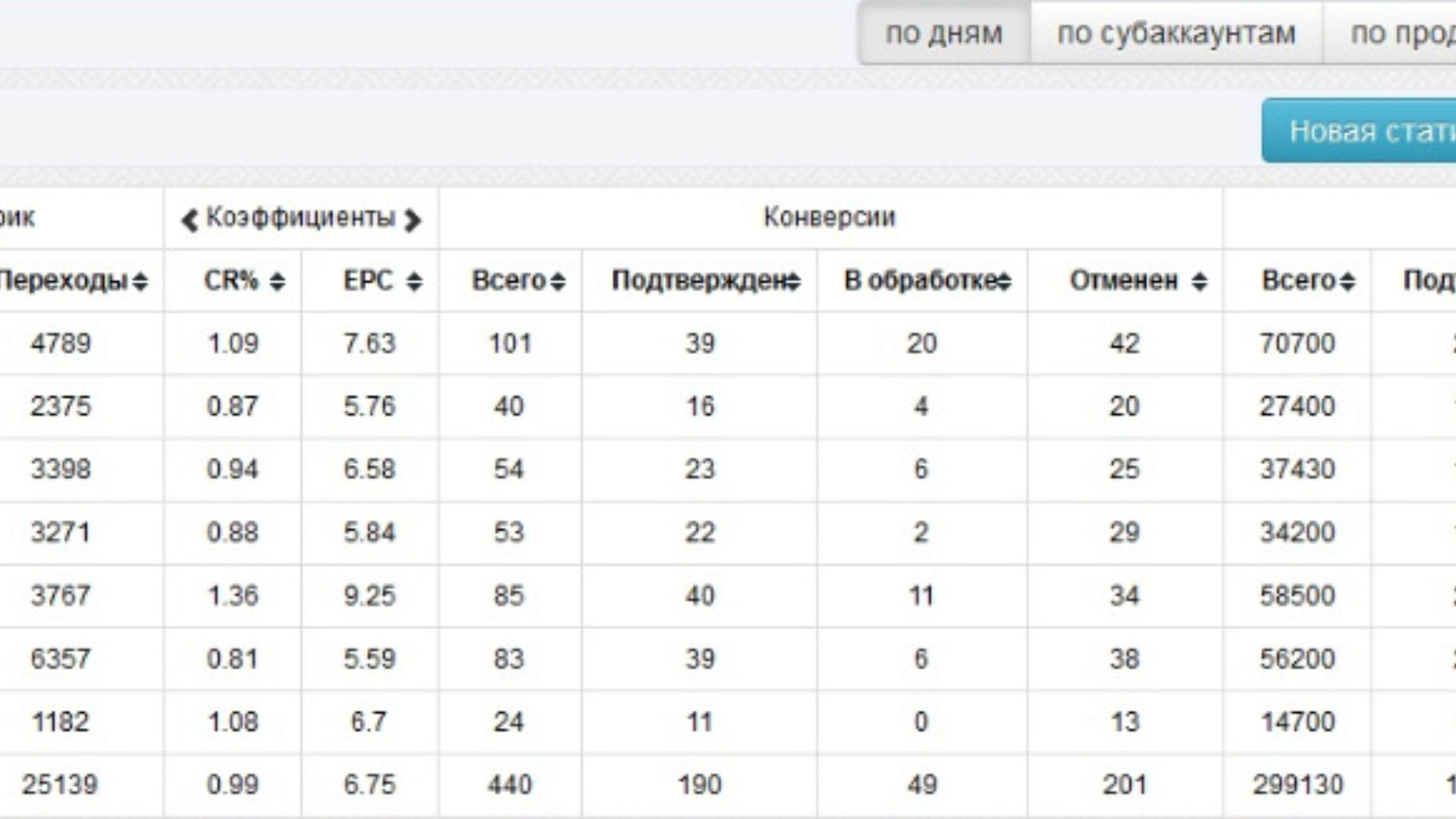This screenshot has width=1456, height=819.
Task: Click sort icon beside first Всего column
Action: pos(557,282)
